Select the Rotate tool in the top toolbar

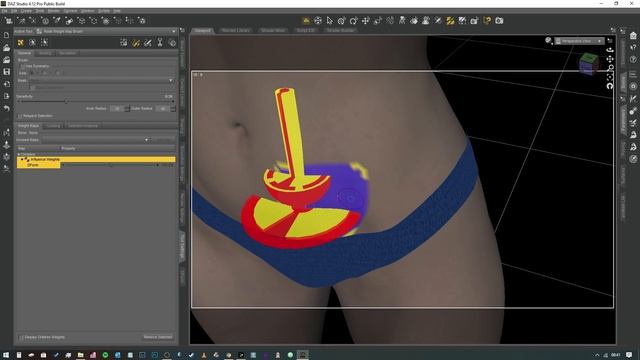353,20
